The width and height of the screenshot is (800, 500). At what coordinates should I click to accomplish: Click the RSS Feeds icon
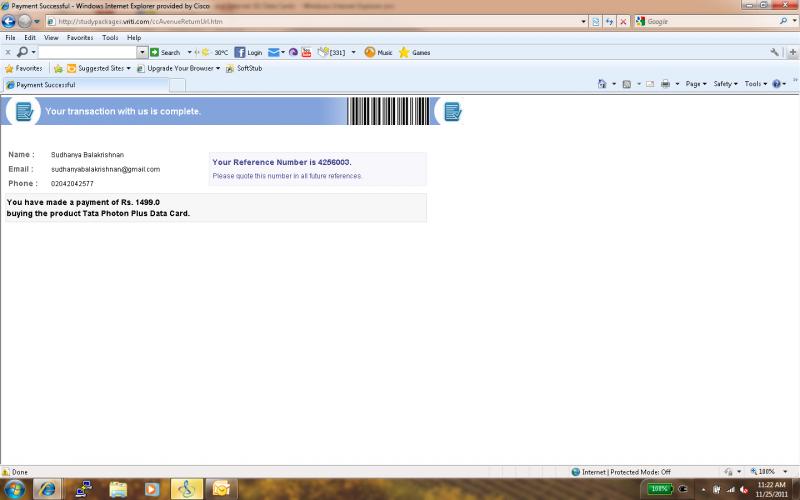tap(627, 84)
